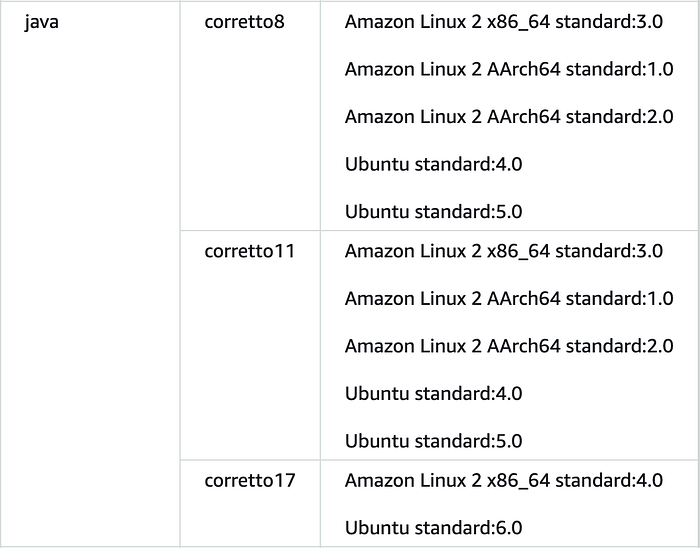Click corretto11's Amazon Linux 2 x86_64 standard:3.0

click(503, 251)
